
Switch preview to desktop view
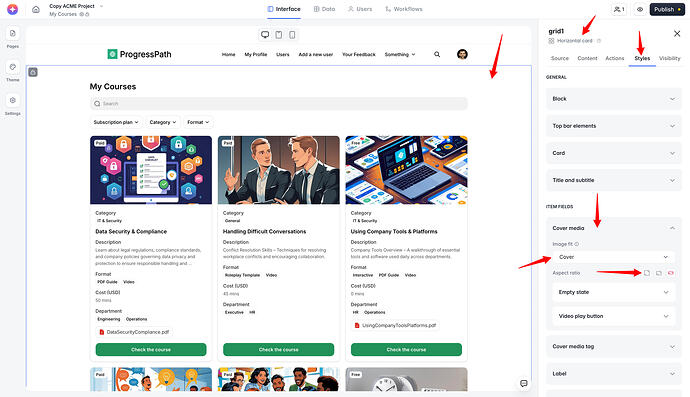tap(265, 34)
